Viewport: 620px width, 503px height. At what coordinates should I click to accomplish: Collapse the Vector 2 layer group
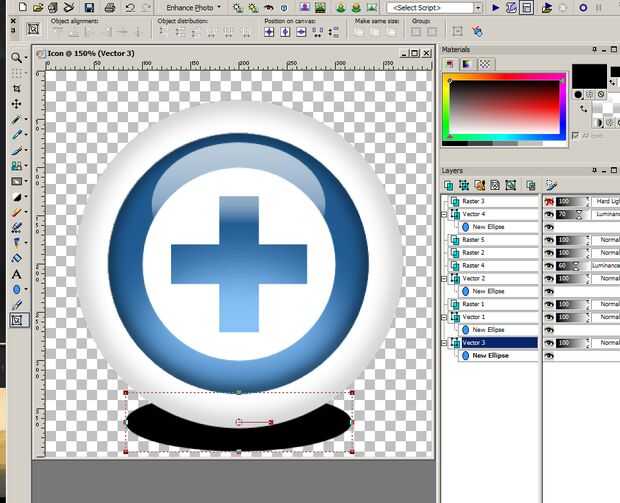(x=444, y=279)
